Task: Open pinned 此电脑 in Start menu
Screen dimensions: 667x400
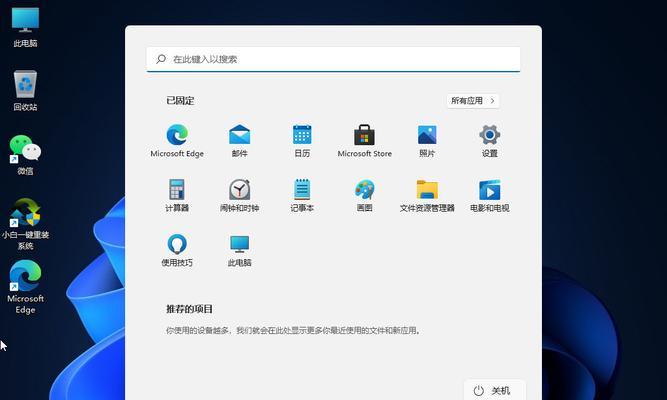Action: click(x=239, y=250)
